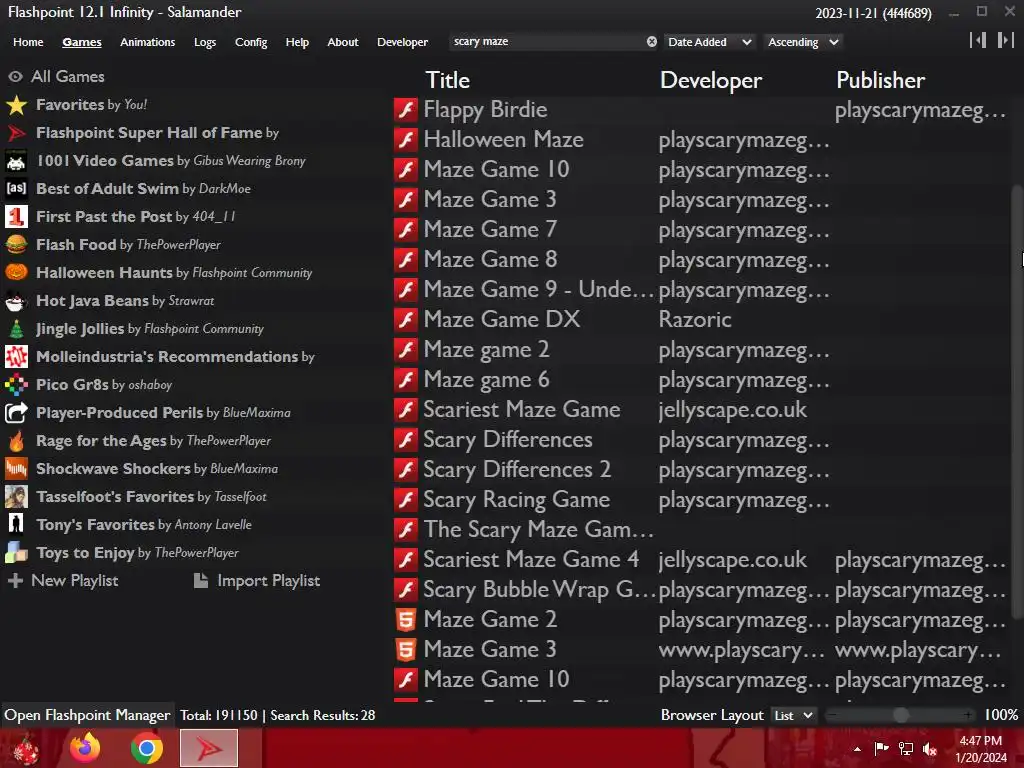Click Open Flashpoint Manager button
This screenshot has width=1024, height=768.
click(88, 716)
